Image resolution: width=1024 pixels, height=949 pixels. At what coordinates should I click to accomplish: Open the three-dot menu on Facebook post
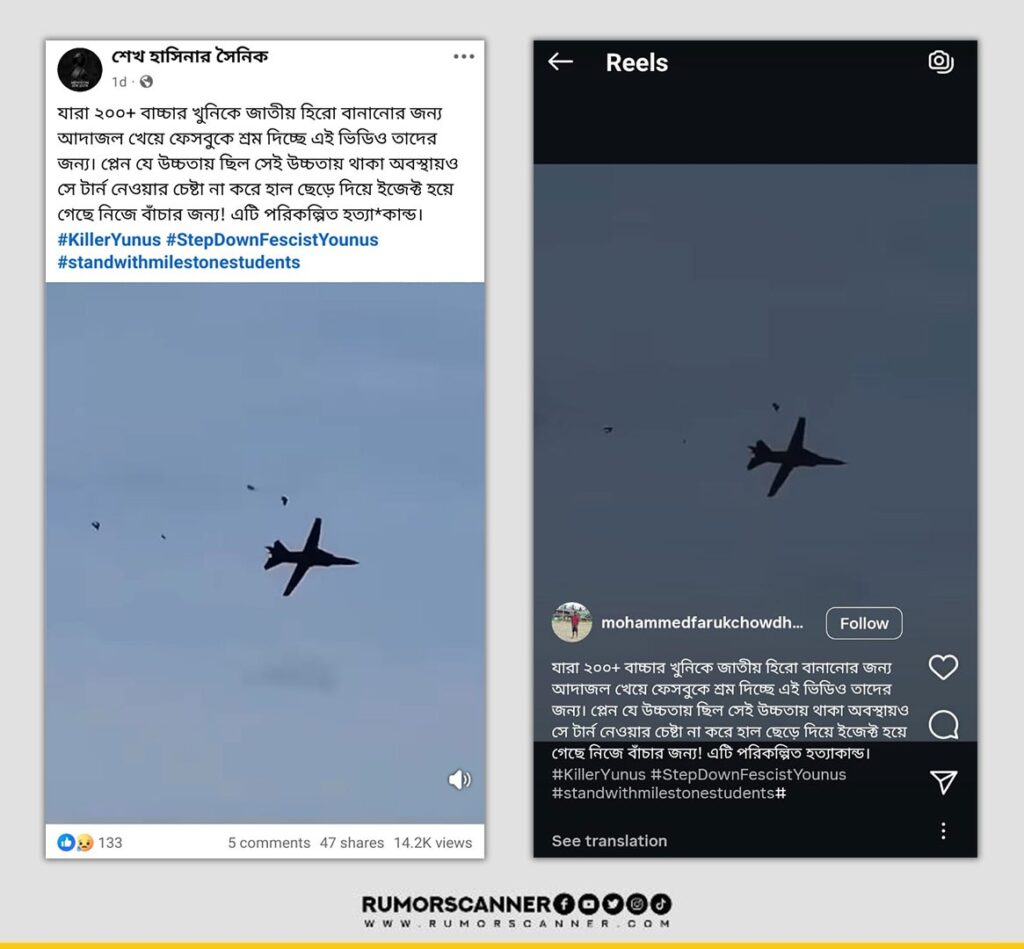[x=464, y=57]
